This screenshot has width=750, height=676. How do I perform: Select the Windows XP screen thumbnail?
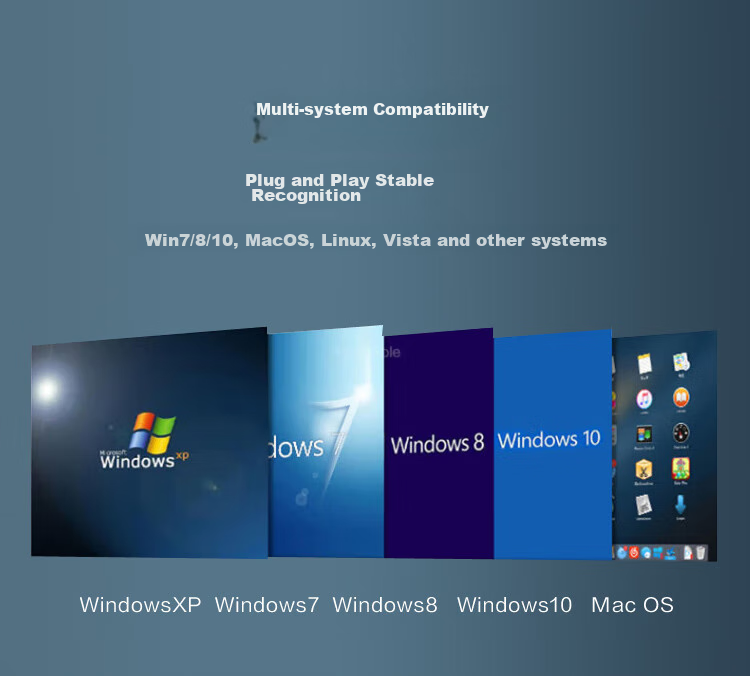point(149,443)
